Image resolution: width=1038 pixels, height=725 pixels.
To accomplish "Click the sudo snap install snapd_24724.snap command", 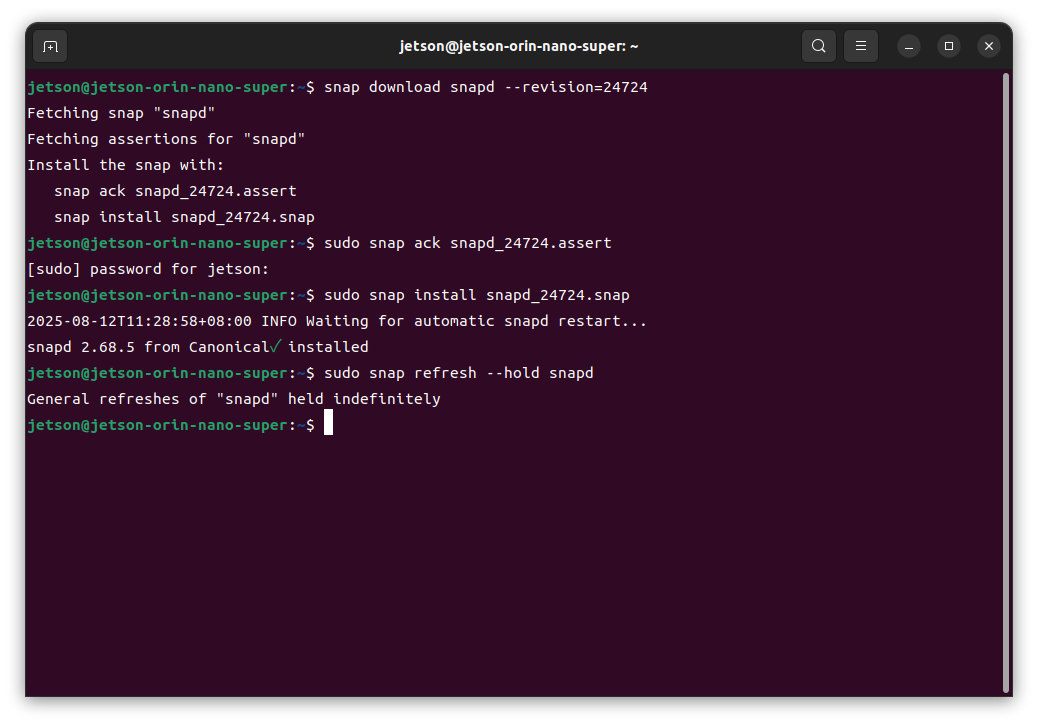I will click(476, 295).
